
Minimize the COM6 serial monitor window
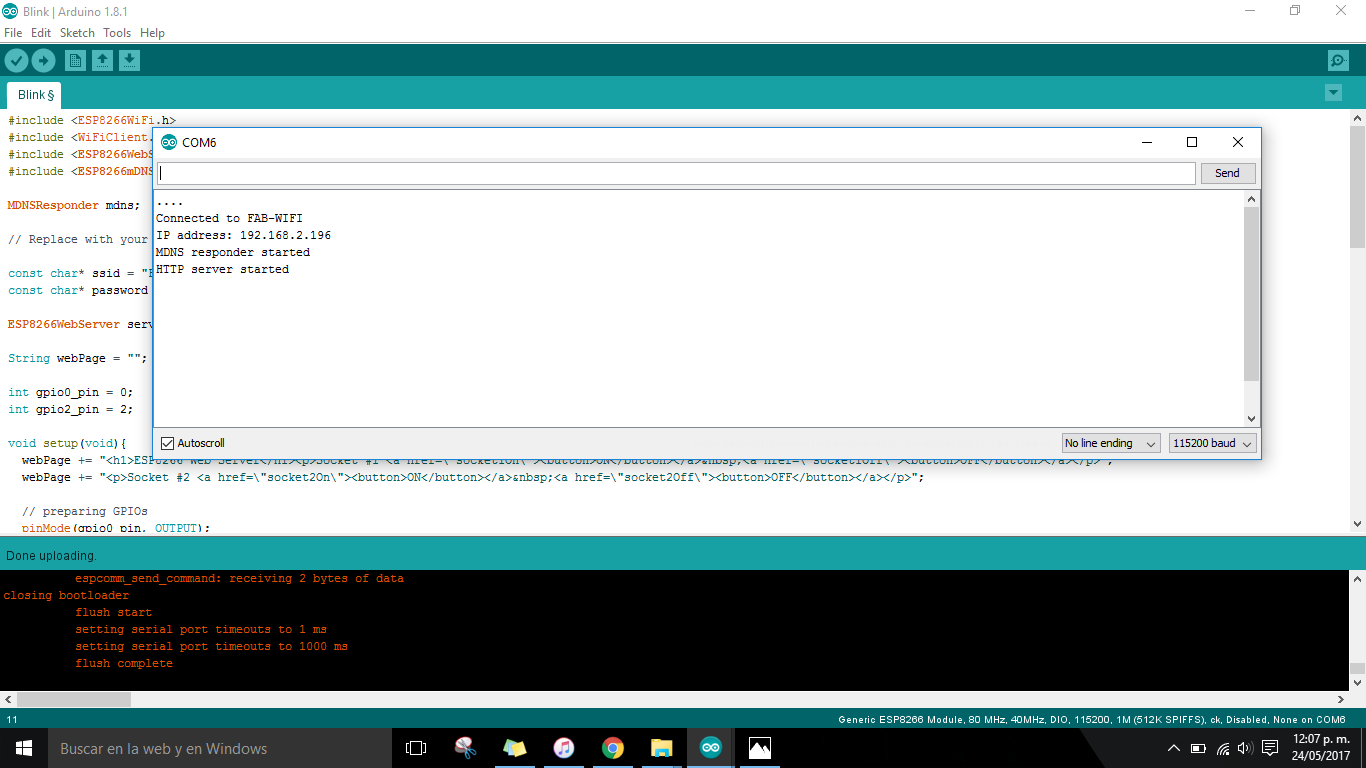coord(1146,142)
